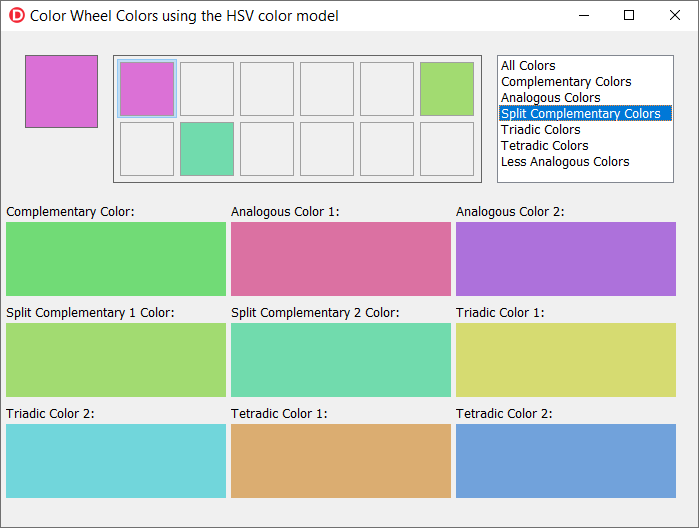Select Analogous Colors list entry
The height and width of the screenshot is (528, 699).
click(551, 98)
